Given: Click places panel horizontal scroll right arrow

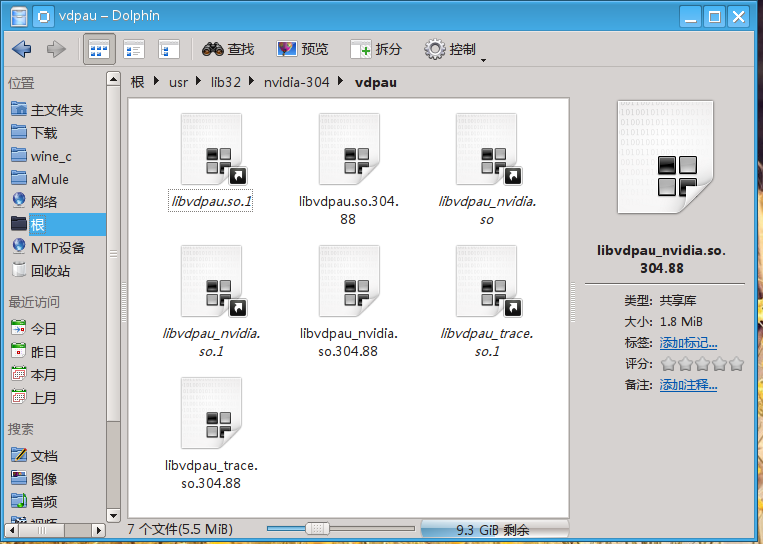Looking at the screenshot, I should [99, 530].
